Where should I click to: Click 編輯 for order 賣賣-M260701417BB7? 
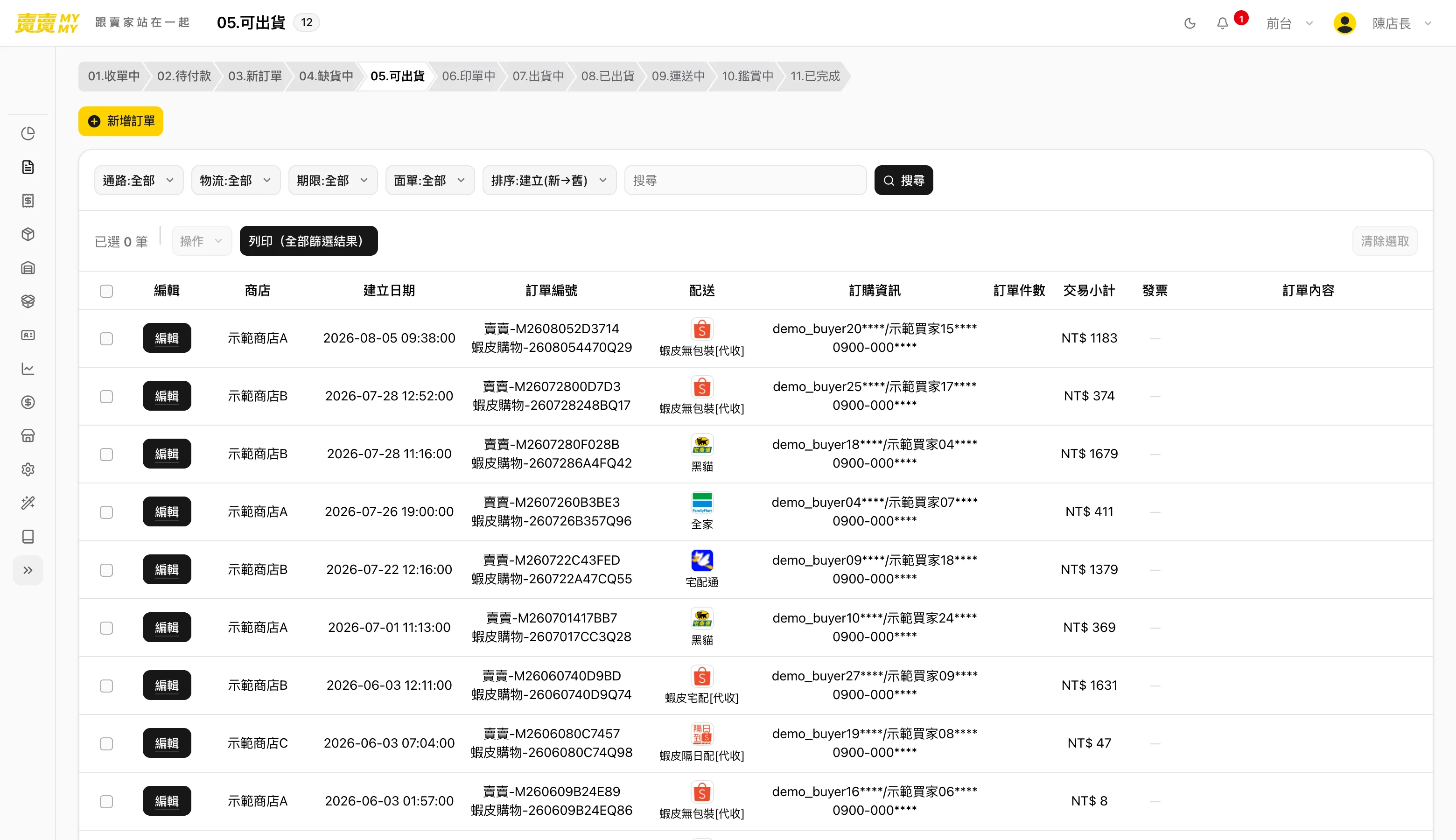coord(167,627)
